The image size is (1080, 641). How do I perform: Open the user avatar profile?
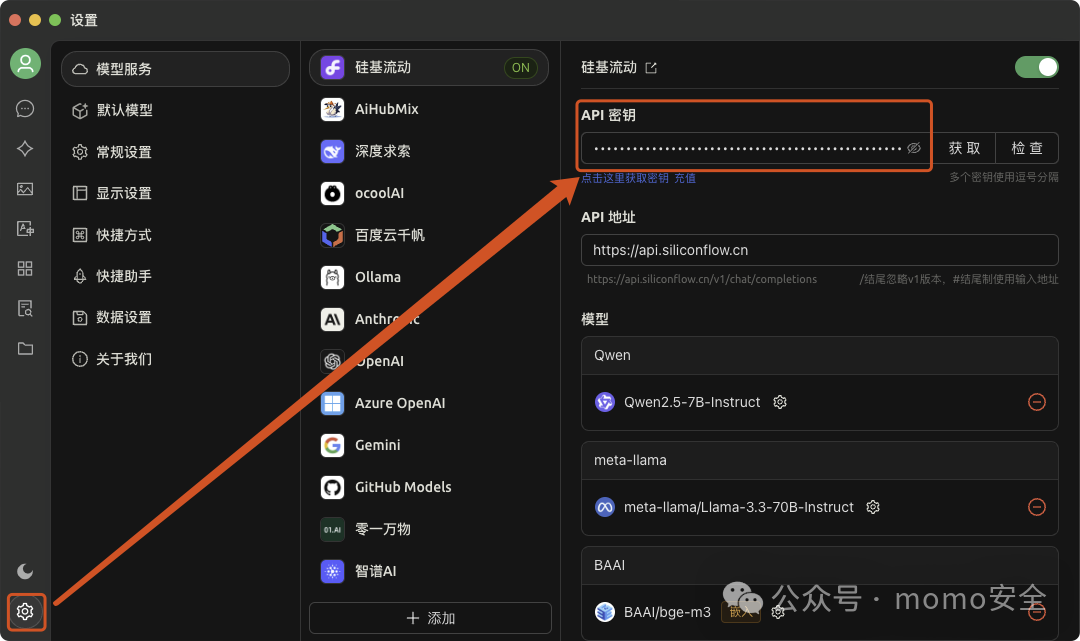click(x=25, y=64)
